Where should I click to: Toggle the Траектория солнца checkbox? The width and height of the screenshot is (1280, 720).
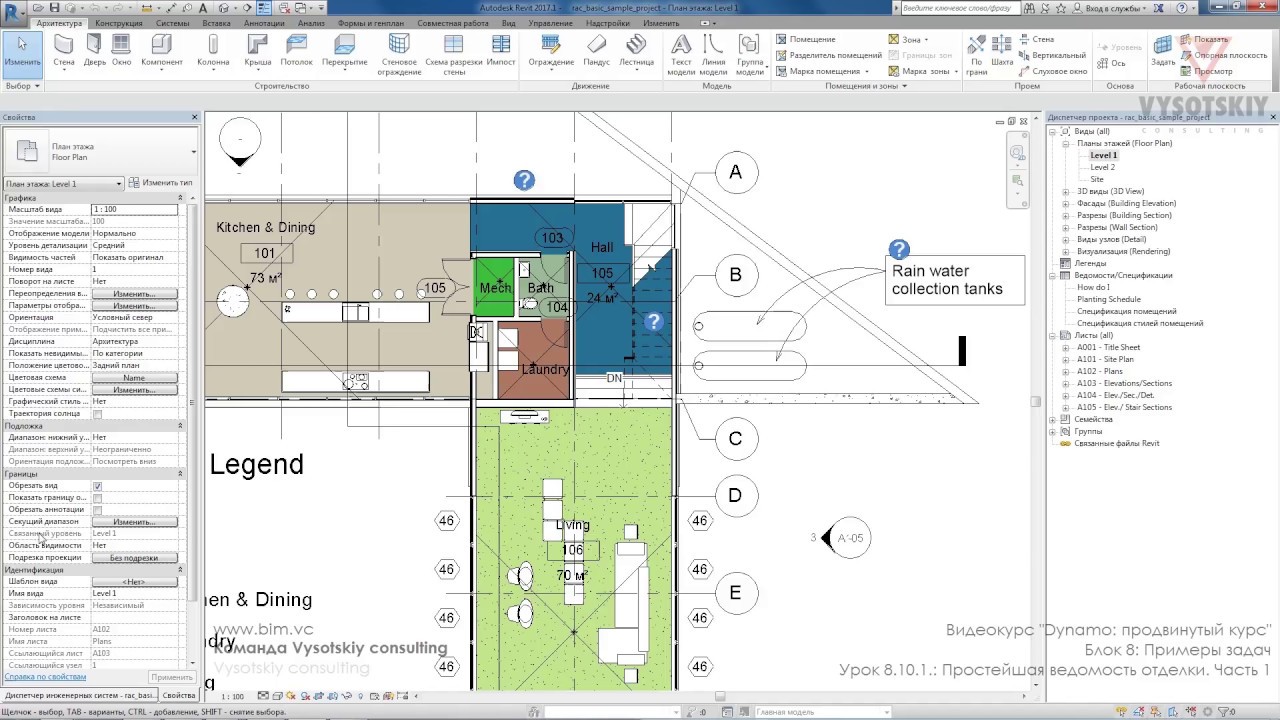coord(97,414)
